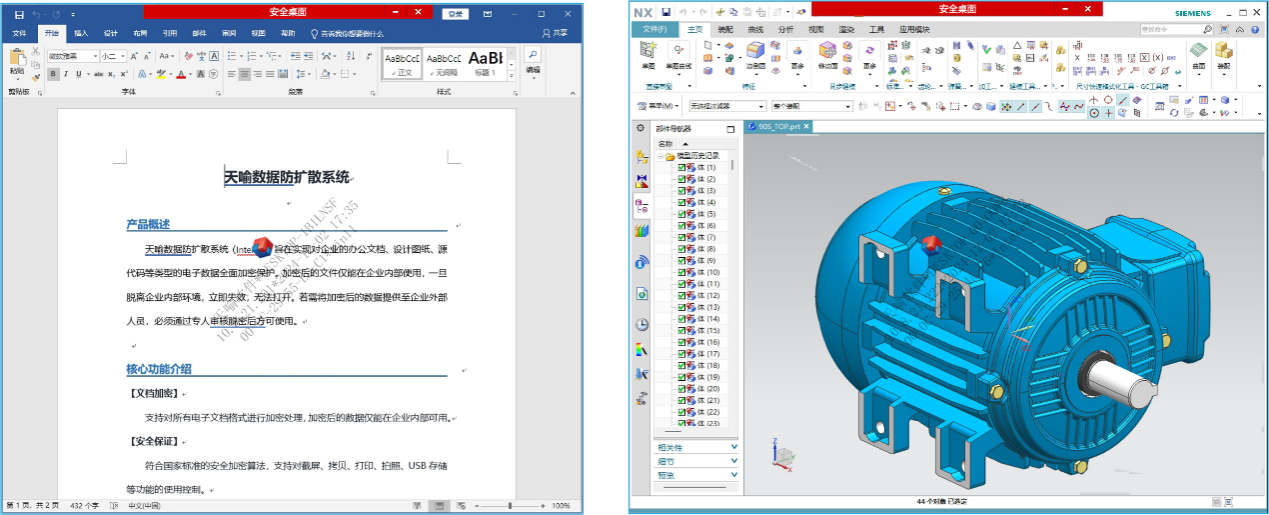Switch to the 插入 ribbon tab
Screen dimensions: 1269x515
(81, 33)
